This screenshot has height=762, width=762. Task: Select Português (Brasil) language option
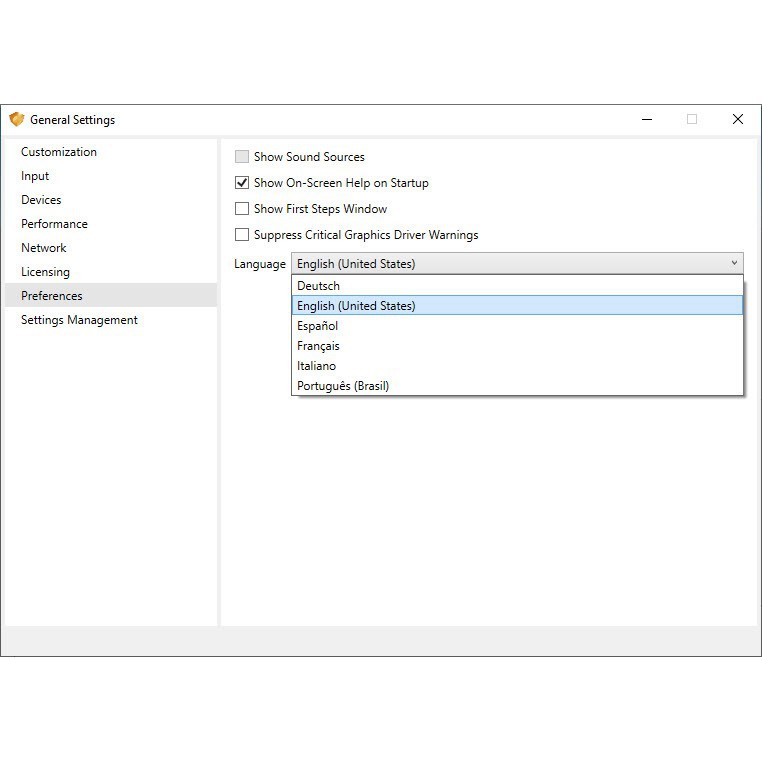tap(342, 386)
